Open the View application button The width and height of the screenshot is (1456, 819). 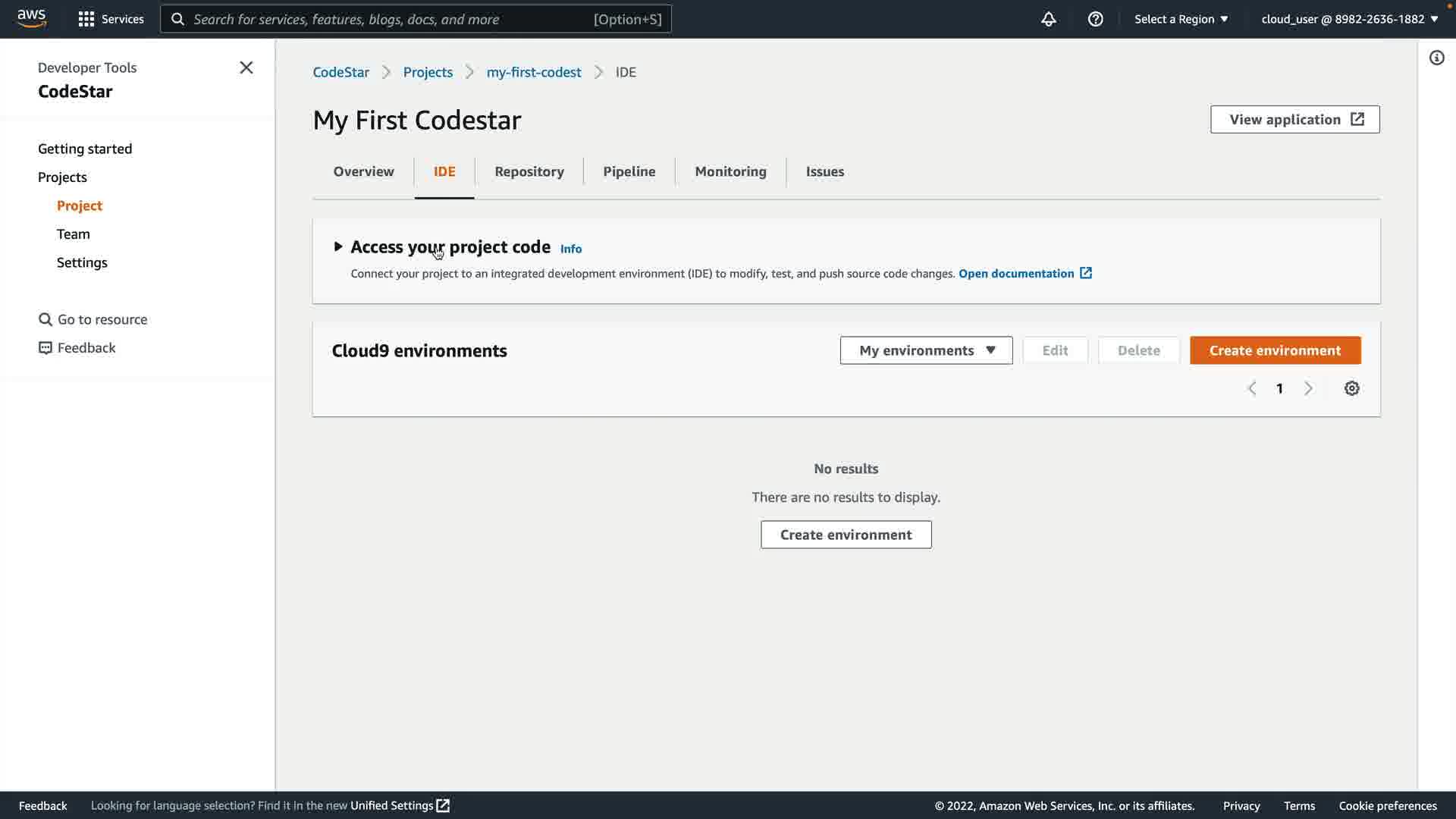[1294, 119]
